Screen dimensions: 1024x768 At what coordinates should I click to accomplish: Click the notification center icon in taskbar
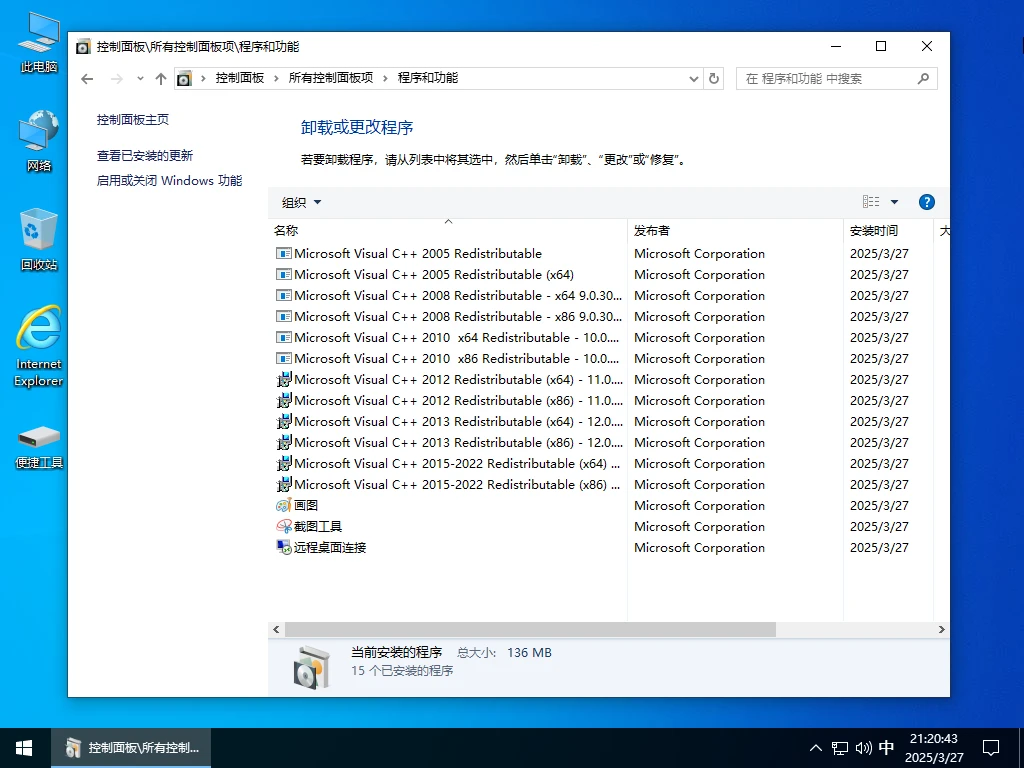pos(991,747)
